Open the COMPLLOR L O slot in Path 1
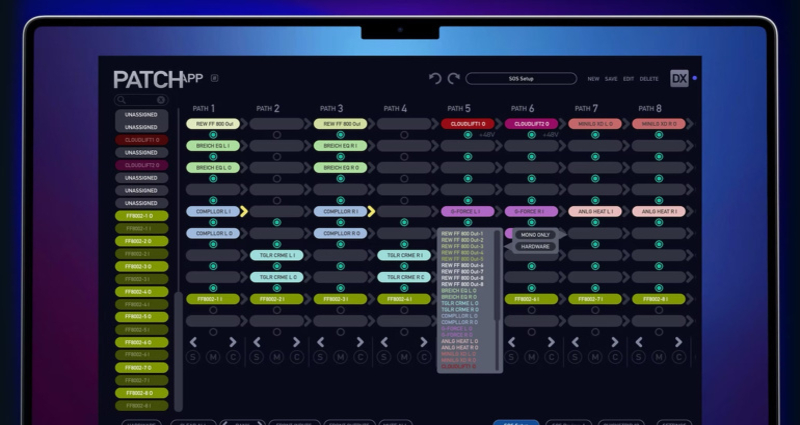Viewport: 800px width, 425px height. (213, 233)
